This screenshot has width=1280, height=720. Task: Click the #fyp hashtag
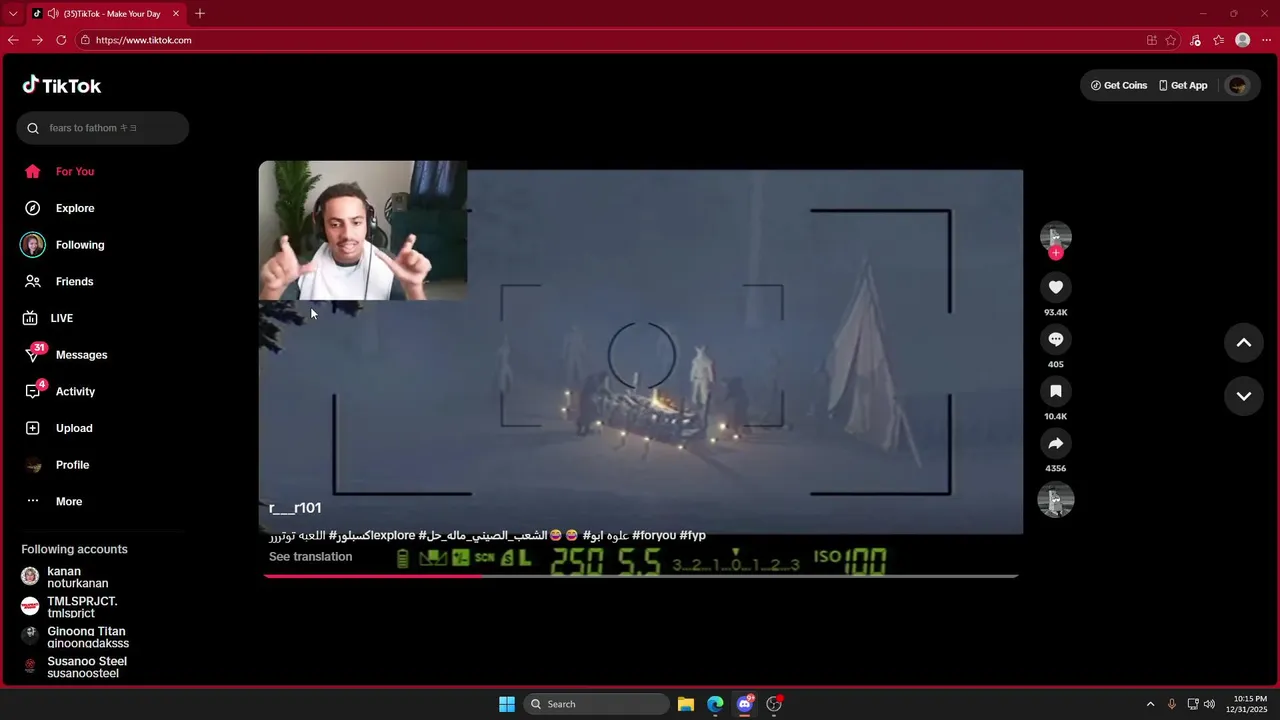pos(693,535)
